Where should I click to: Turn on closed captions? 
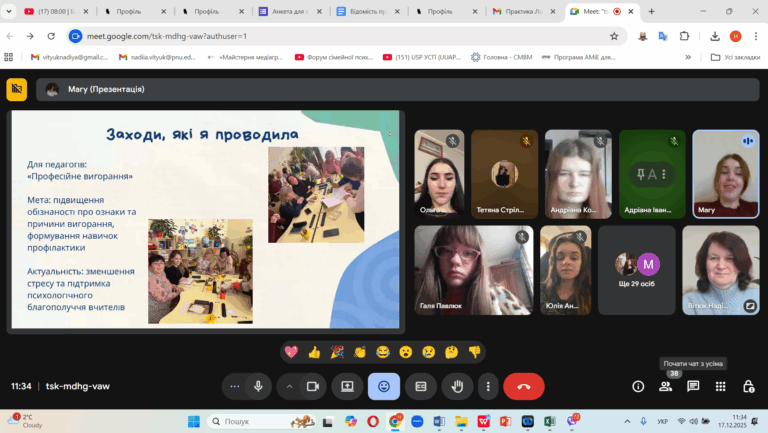coord(421,386)
